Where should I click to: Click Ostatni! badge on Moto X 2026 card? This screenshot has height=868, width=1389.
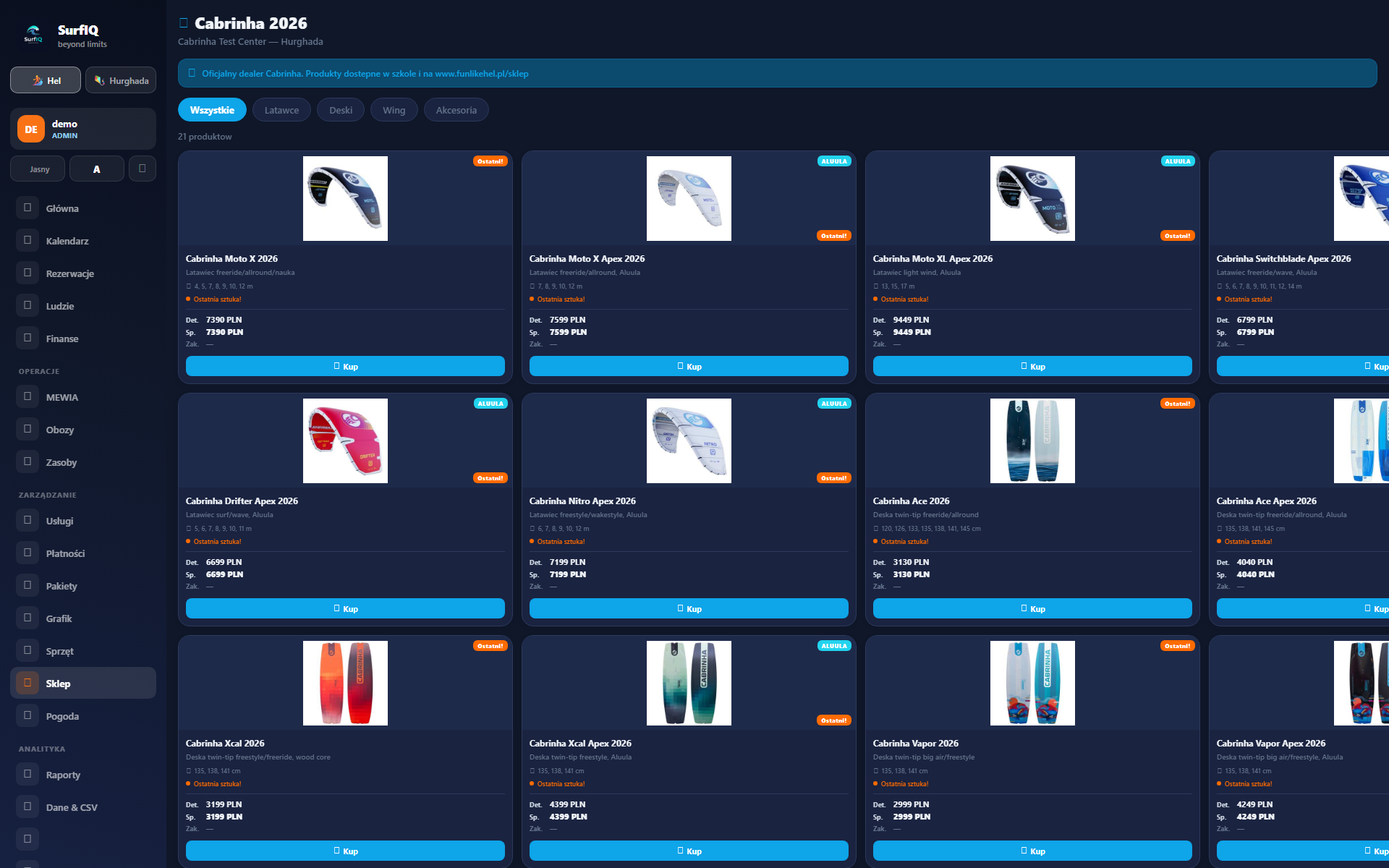[x=490, y=161]
